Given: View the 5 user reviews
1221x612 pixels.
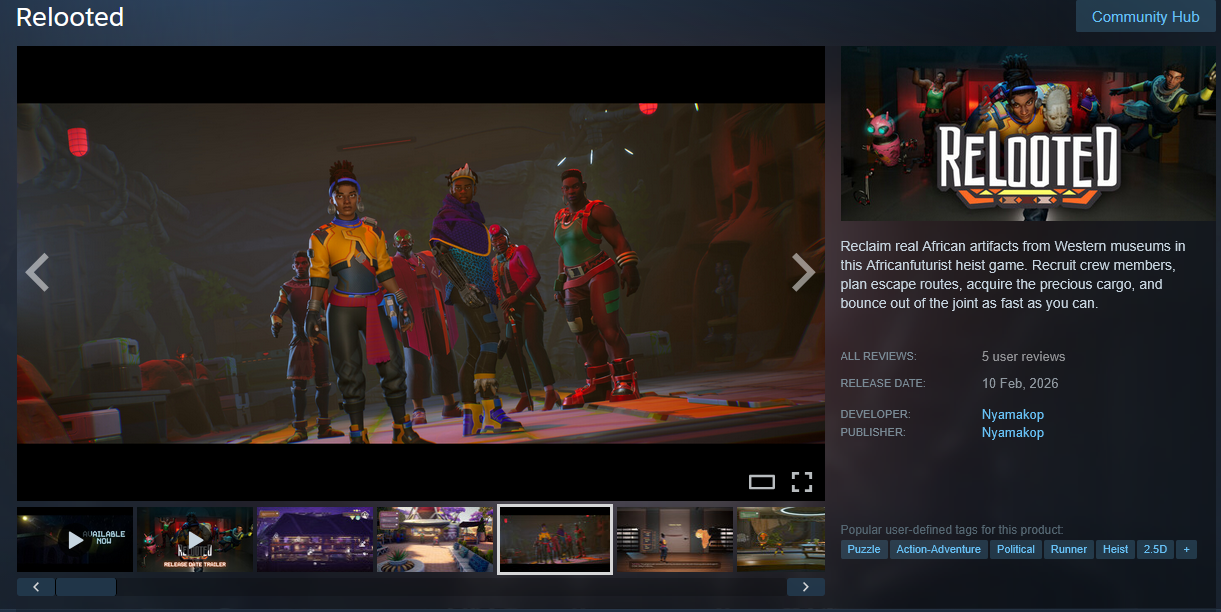Looking at the screenshot, I should coord(1024,356).
